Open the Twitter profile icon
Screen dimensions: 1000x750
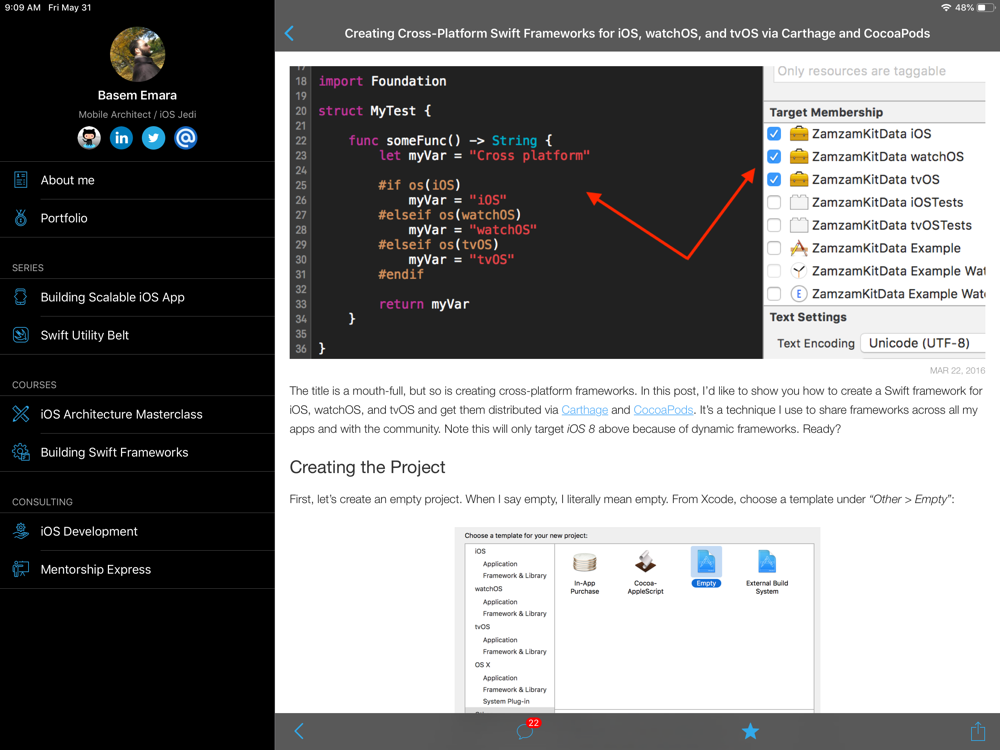pos(153,138)
